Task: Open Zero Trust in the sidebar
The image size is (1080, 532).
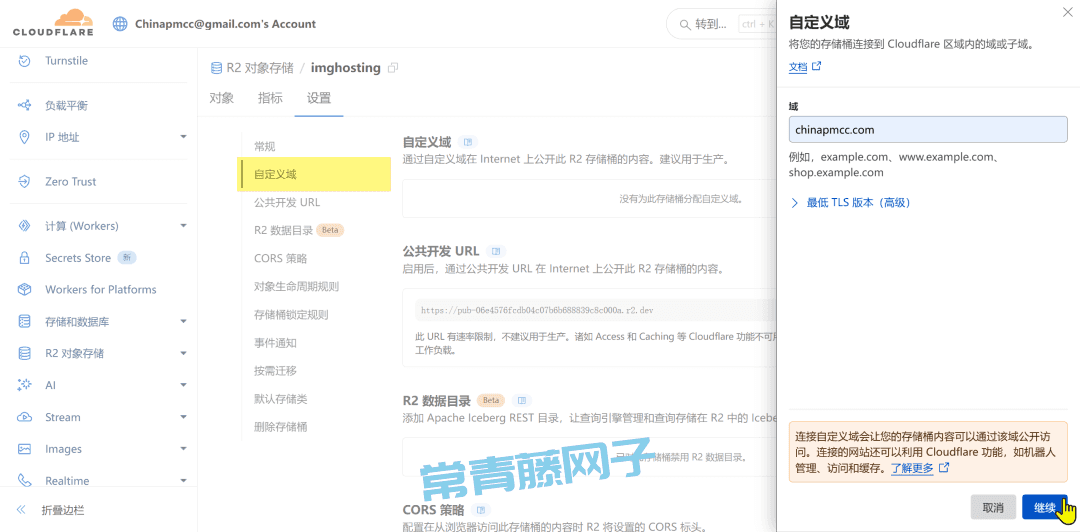Action: (70, 182)
